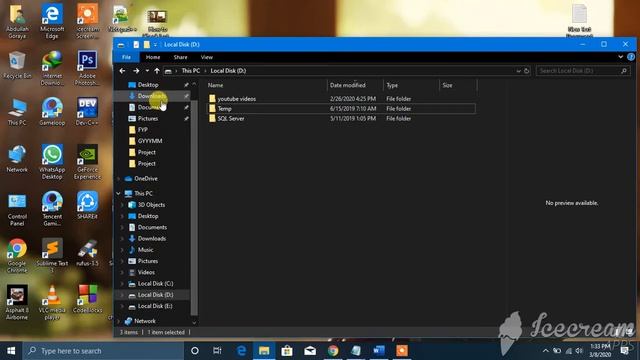
Task: Open the address bar history dropdown
Action: pos(518,71)
